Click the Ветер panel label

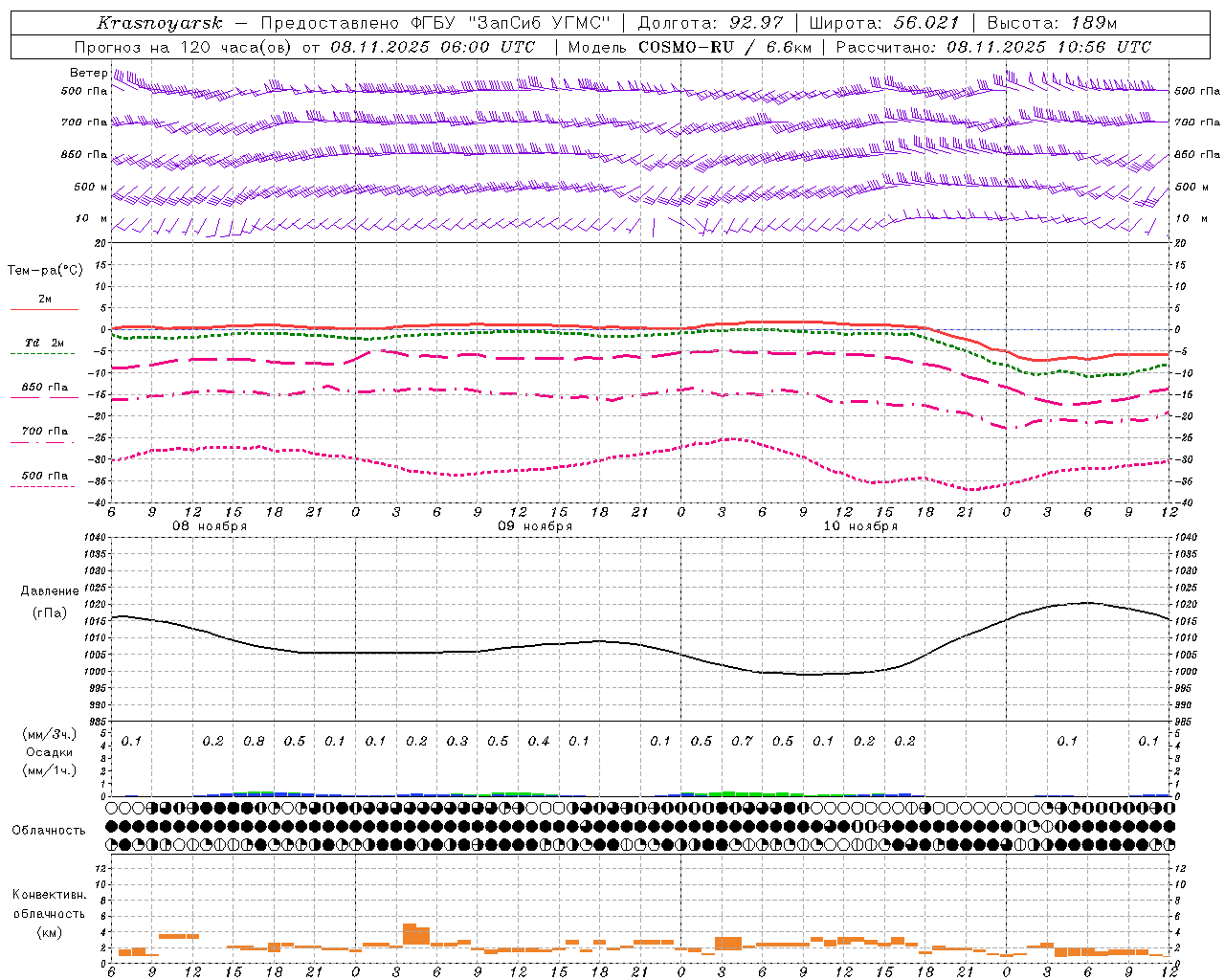[88, 73]
